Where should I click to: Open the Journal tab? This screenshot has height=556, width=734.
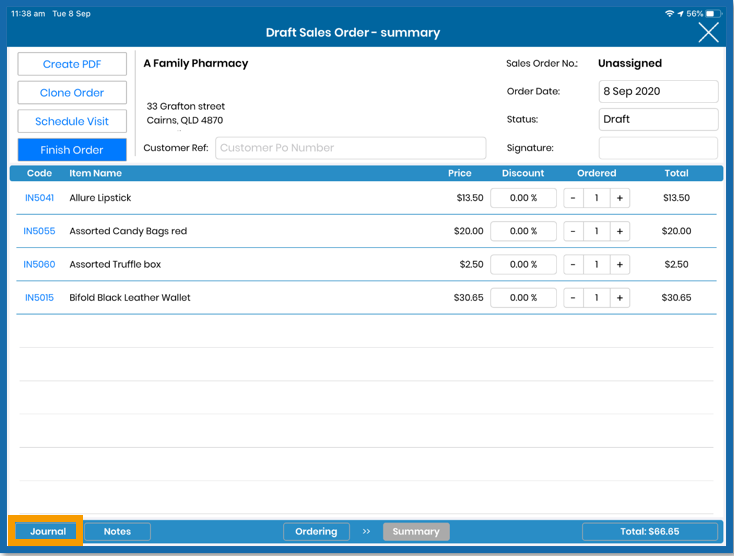tap(47, 531)
